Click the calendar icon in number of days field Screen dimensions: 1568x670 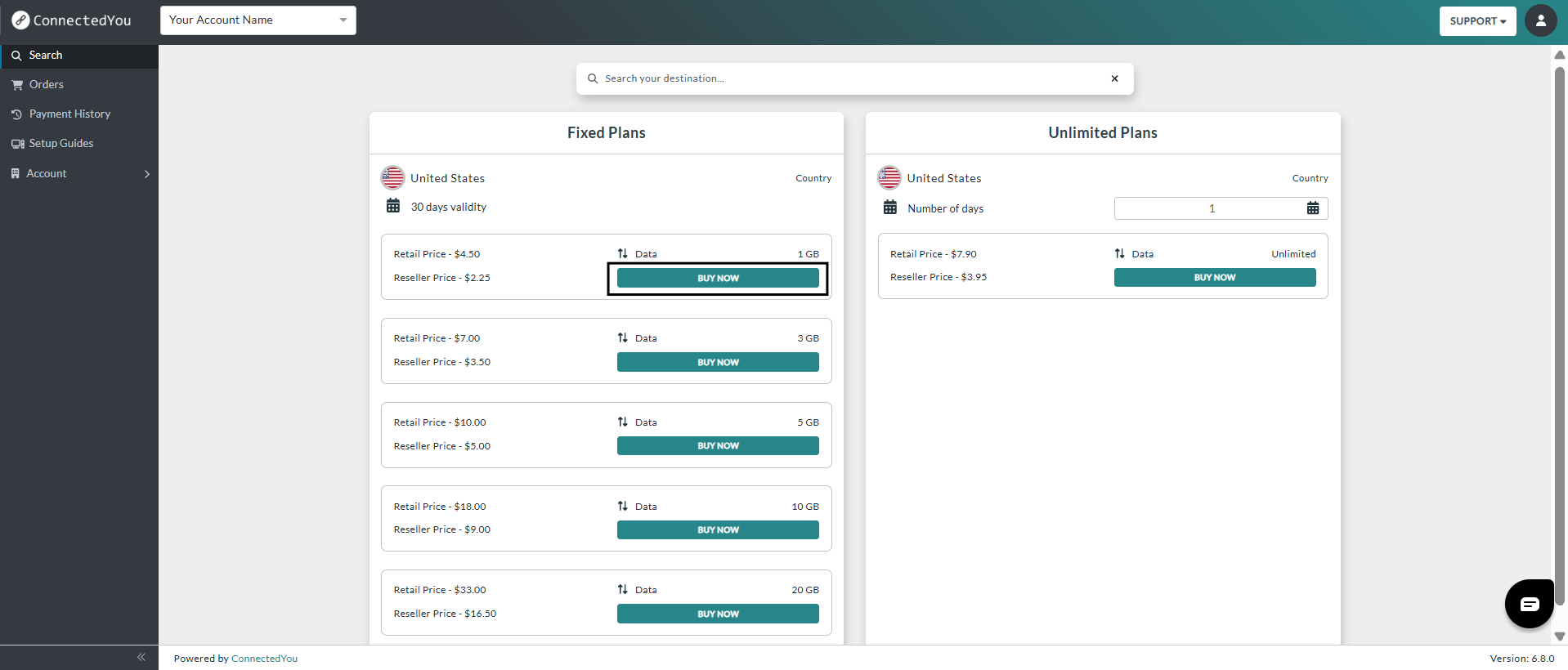[x=1312, y=208]
